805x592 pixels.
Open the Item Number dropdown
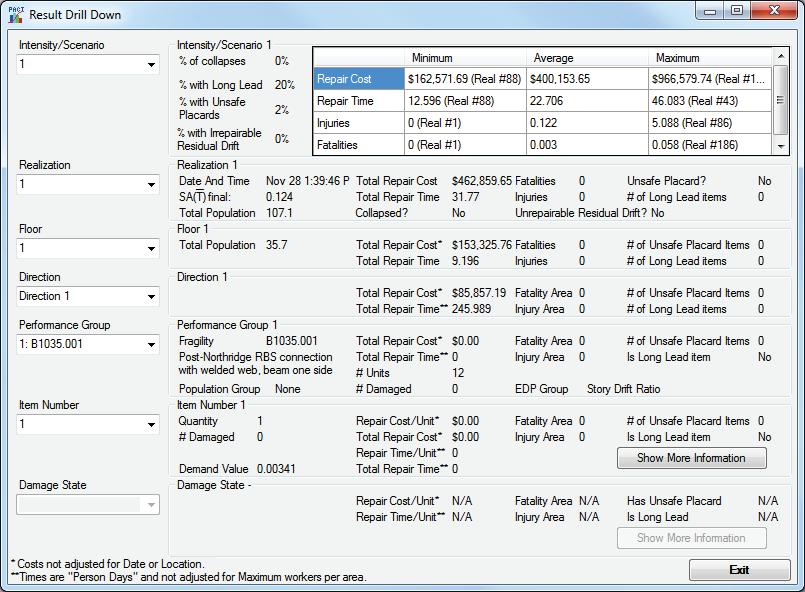click(88, 425)
